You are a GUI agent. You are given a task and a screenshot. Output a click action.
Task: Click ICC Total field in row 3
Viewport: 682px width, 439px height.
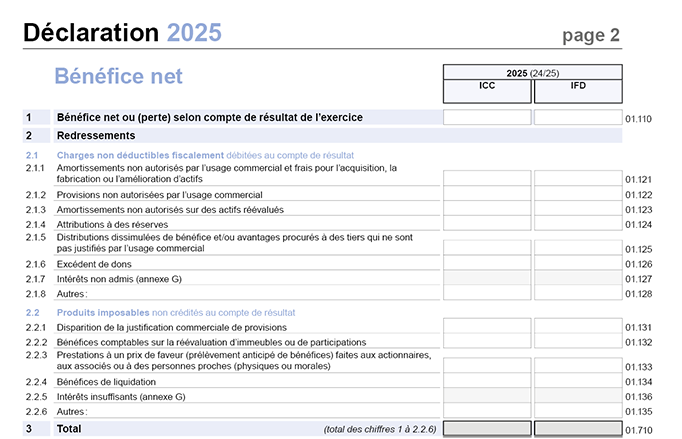487,428
